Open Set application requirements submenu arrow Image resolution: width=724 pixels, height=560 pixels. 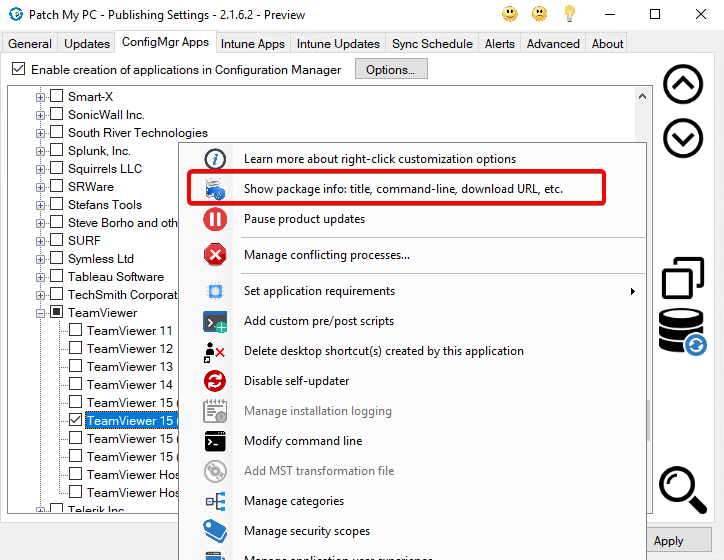tap(633, 291)
